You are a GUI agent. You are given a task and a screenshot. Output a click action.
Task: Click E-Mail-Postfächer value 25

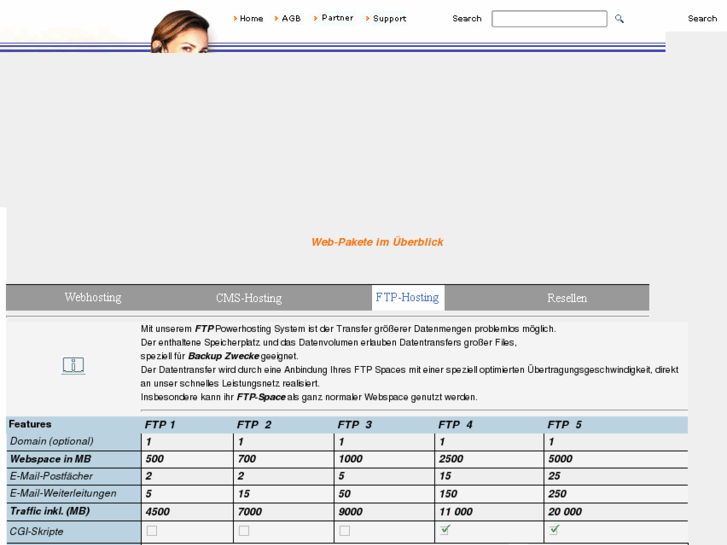[x=554, y=476]
